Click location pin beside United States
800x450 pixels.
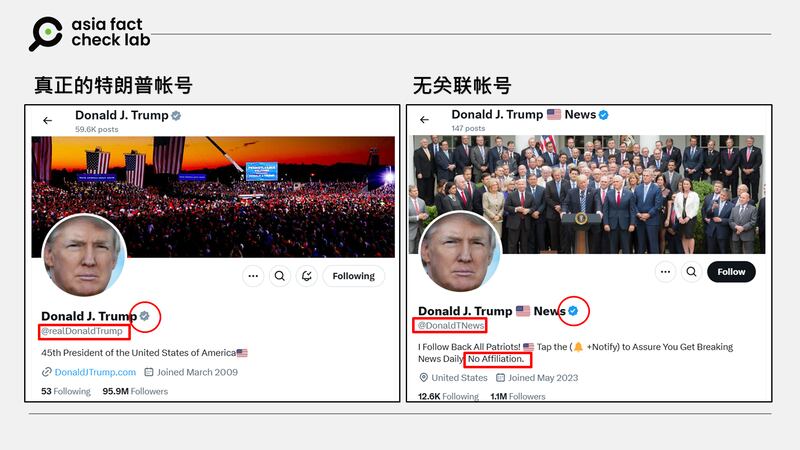point(423,378)
